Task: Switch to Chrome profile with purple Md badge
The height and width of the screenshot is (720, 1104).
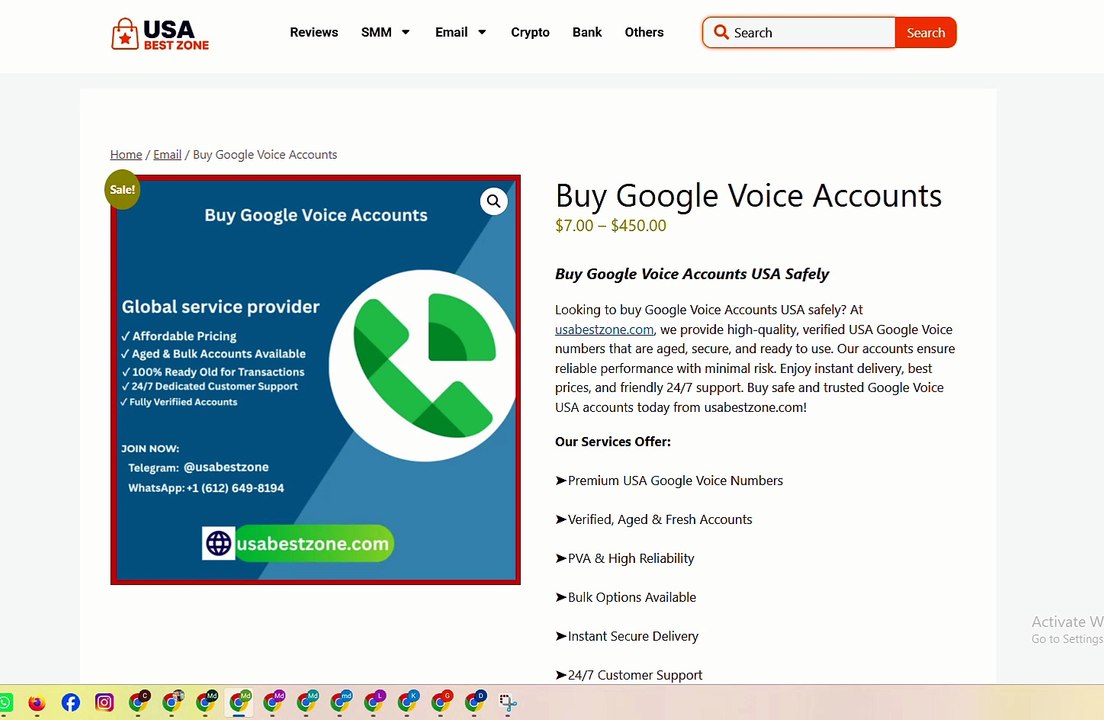Action: click(273, 702)
